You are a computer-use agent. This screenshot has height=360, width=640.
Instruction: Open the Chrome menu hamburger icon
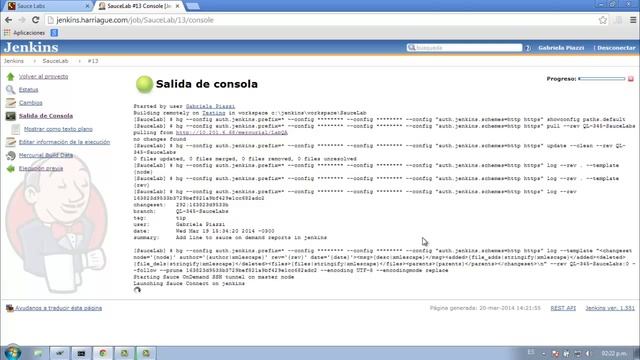pyautogui.click(x=633, y=20)
